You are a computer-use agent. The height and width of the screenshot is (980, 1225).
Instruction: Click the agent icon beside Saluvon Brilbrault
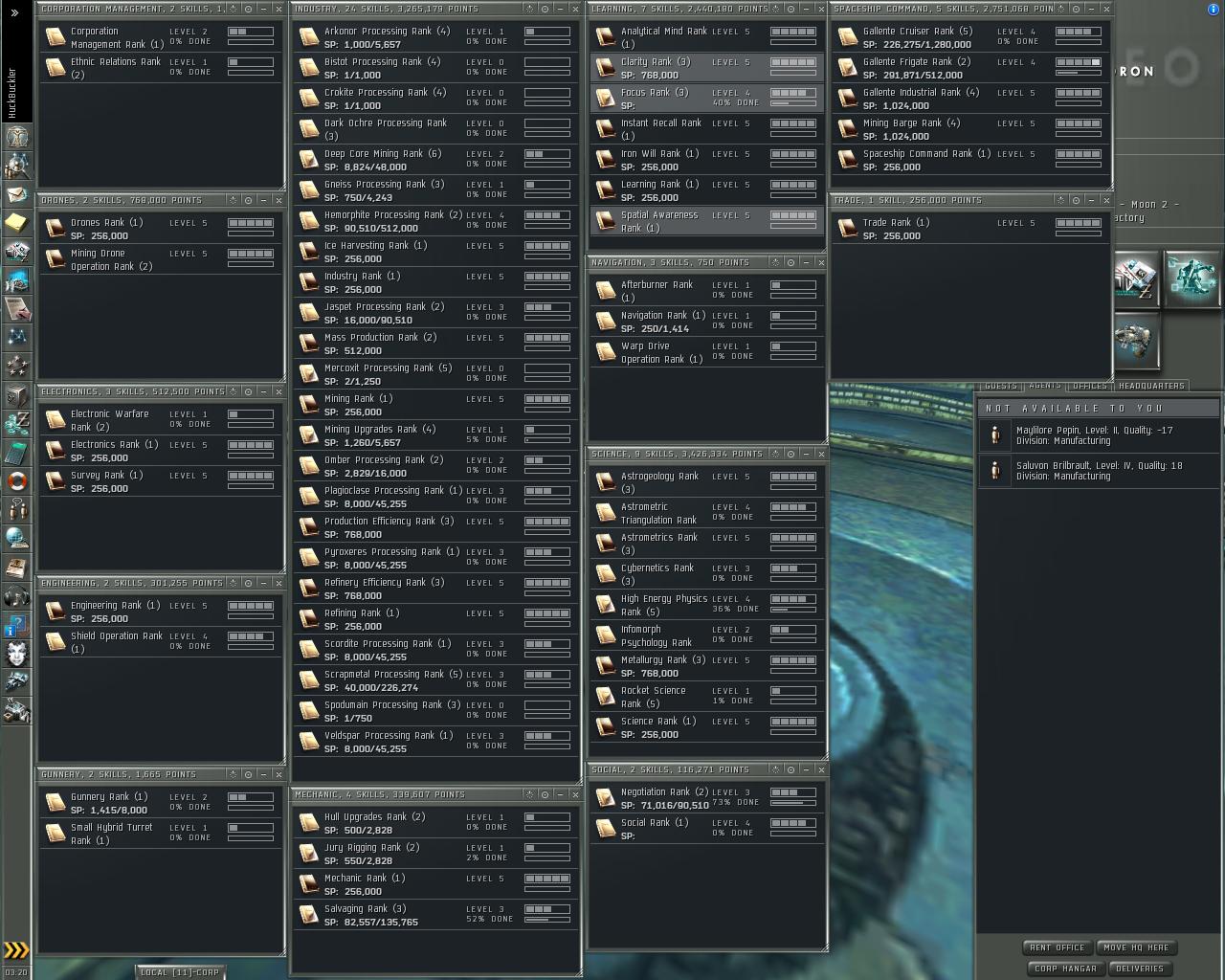(x=995, y=471)
